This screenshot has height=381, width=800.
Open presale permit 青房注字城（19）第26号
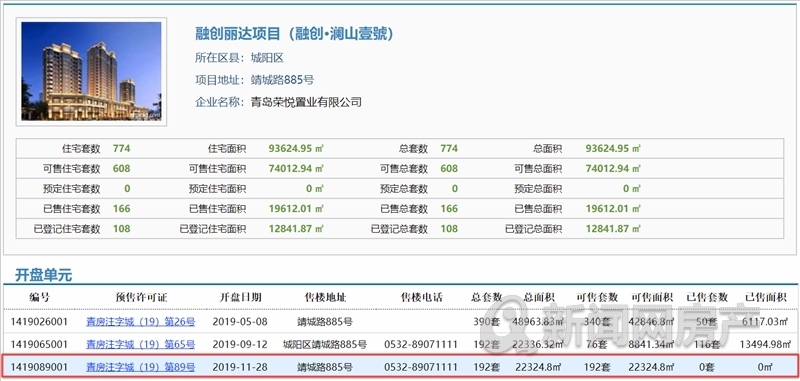pos(140,322)
